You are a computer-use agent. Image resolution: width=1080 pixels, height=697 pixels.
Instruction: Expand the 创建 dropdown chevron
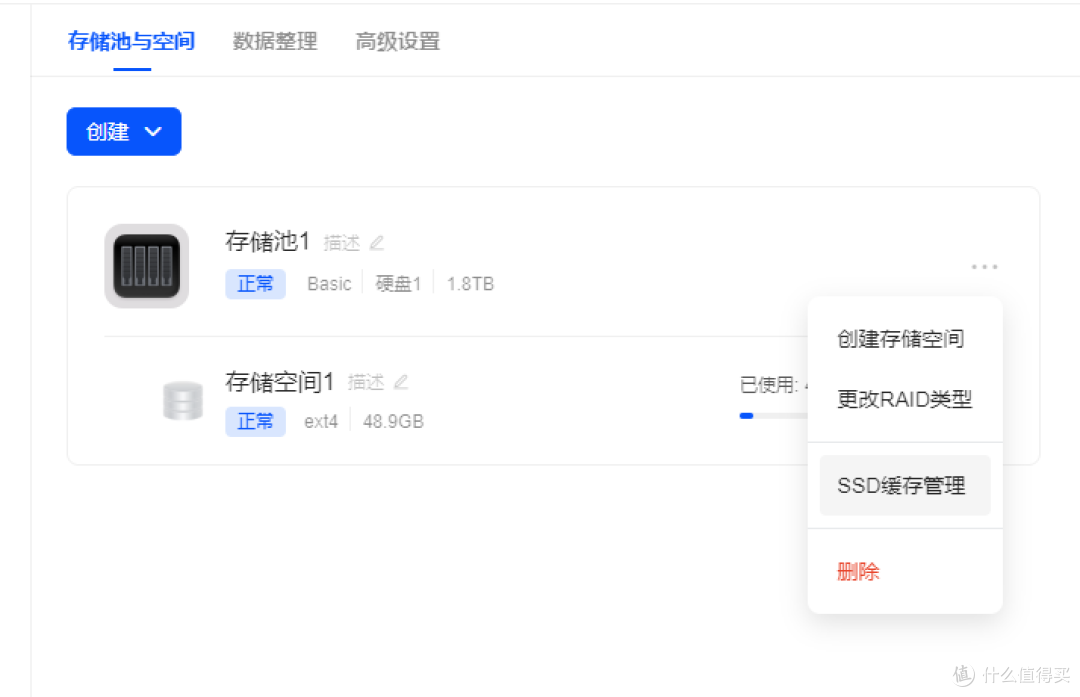coord(153,131)
